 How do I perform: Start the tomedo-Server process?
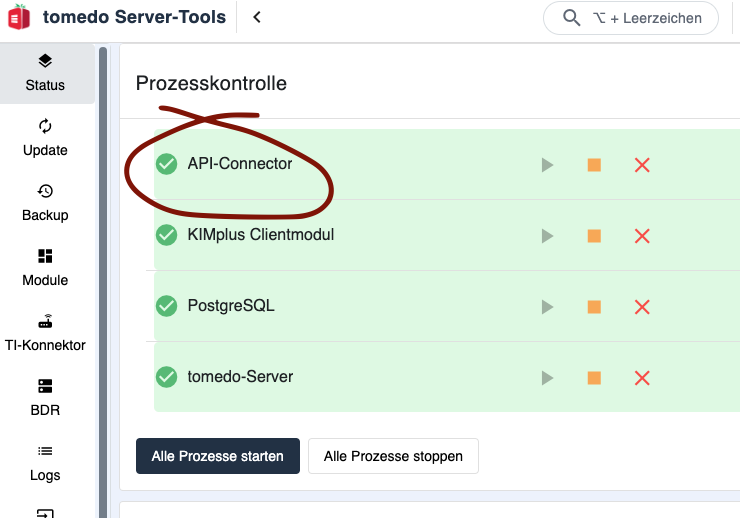(x=547, y=378)
